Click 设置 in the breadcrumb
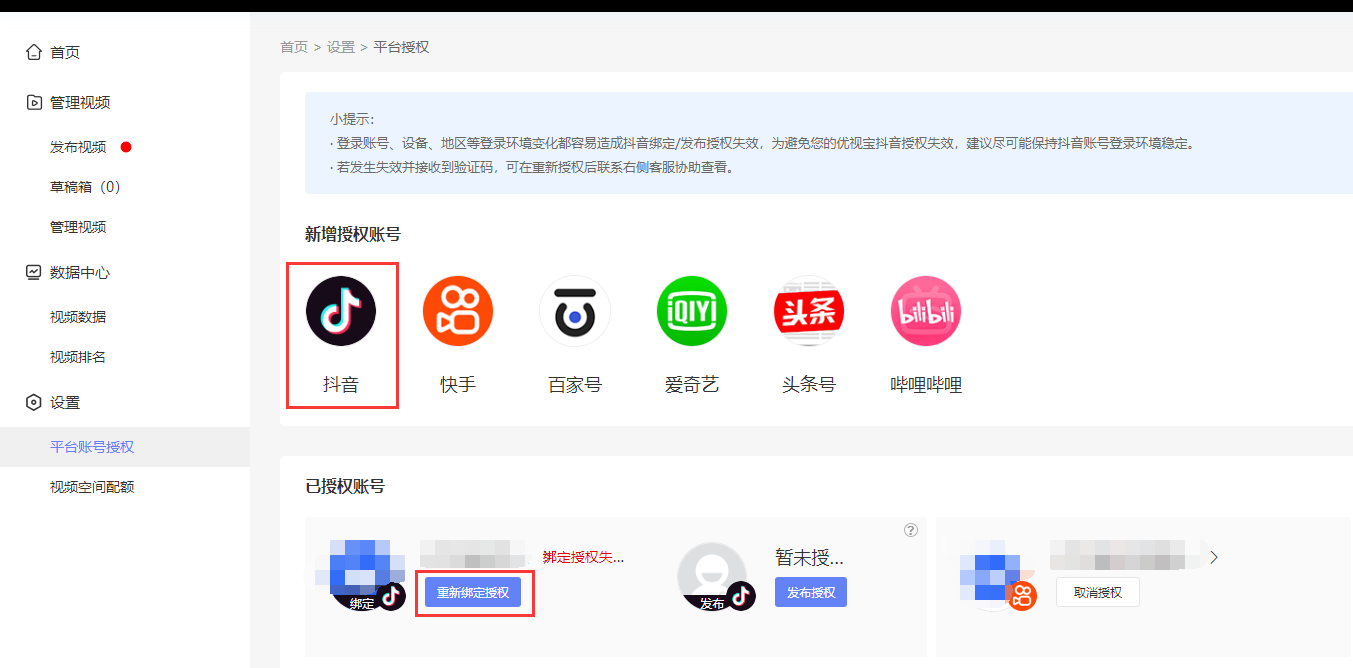Image resolution: width=1353 pixels, height=668 pixels. [x=341, y=47]
